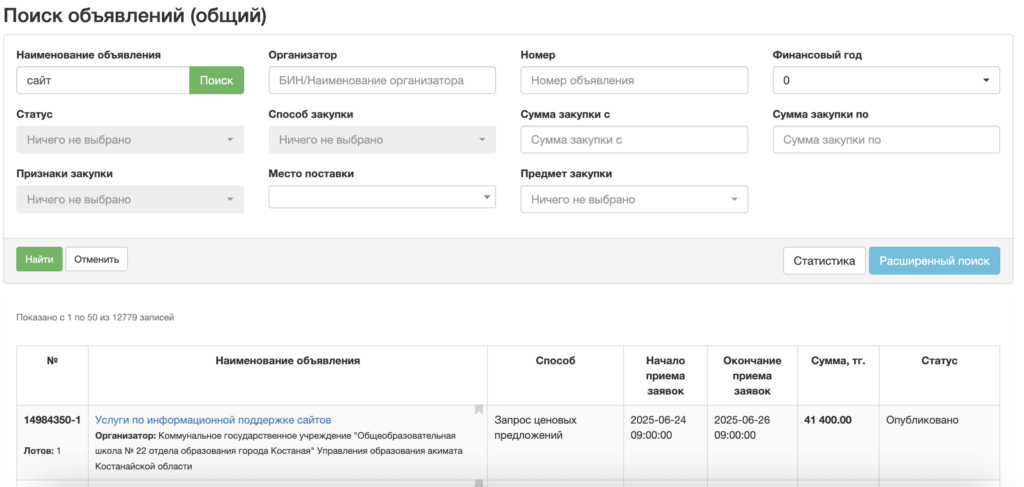This screenshot has height=487, width=1024.
Task: Click the Организатор input field
Action: [x=382, y=80]
